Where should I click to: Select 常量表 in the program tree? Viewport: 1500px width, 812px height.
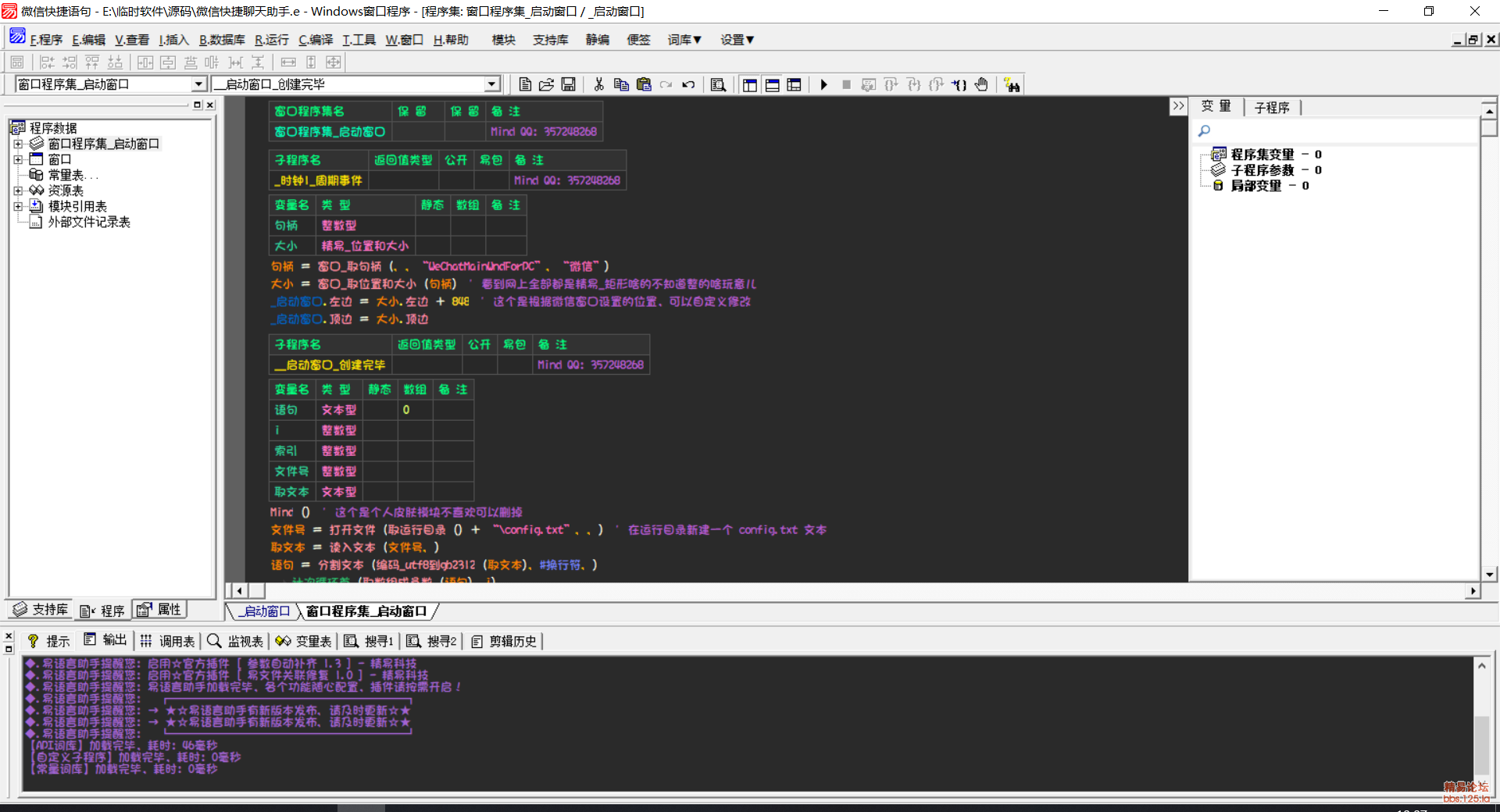click(66, 175)
